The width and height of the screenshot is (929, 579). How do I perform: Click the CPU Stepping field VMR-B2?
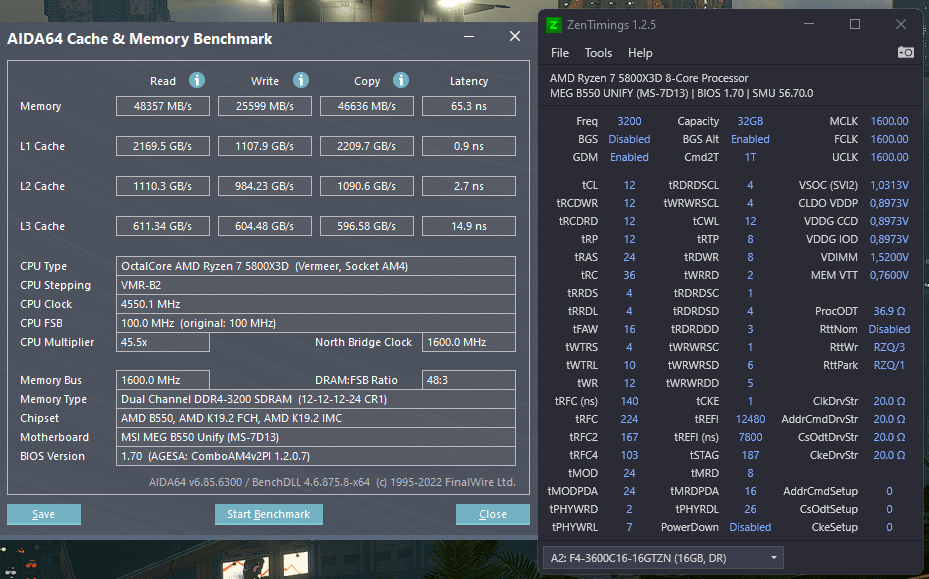316,285
